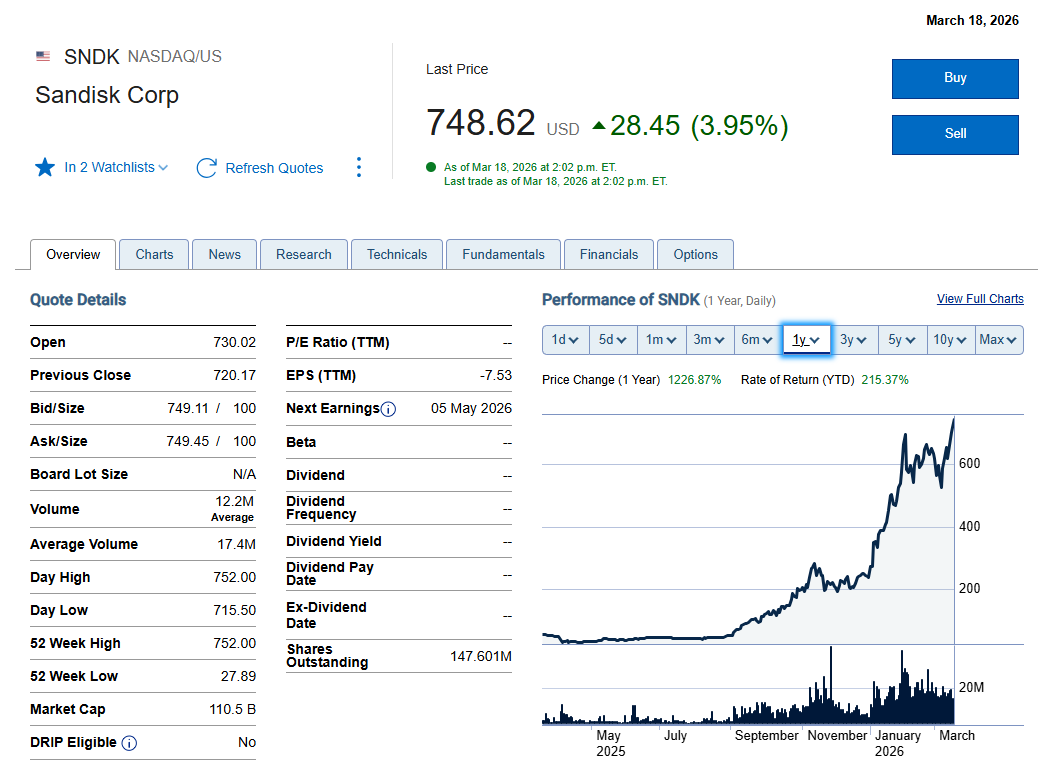Screen dimensions: 1038x764
Task: Click the Day Low value 715.50
Action: [234, 610]
